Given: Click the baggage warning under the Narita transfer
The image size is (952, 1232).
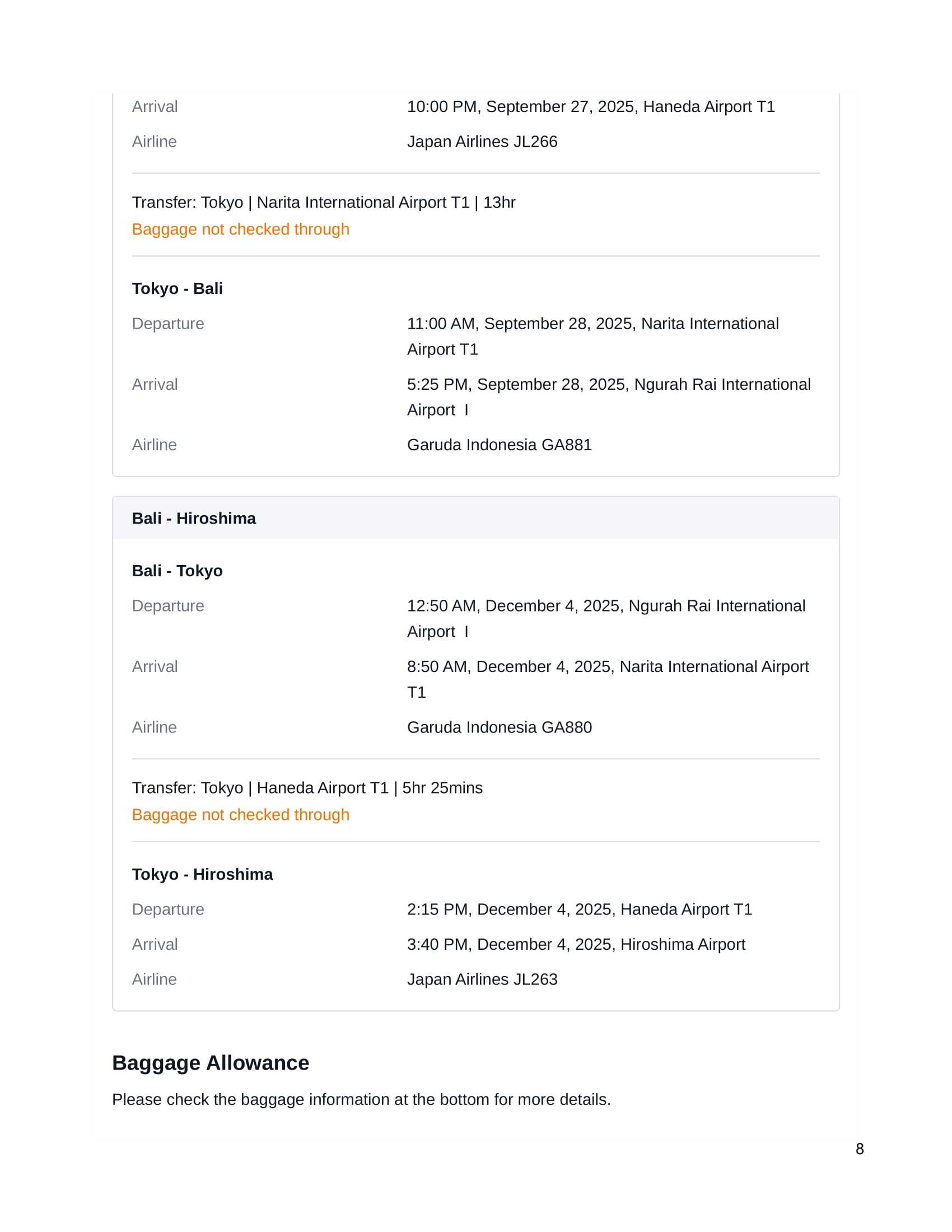Looking at the screenshot, I should pyautogui.click(x=240, y=229).
